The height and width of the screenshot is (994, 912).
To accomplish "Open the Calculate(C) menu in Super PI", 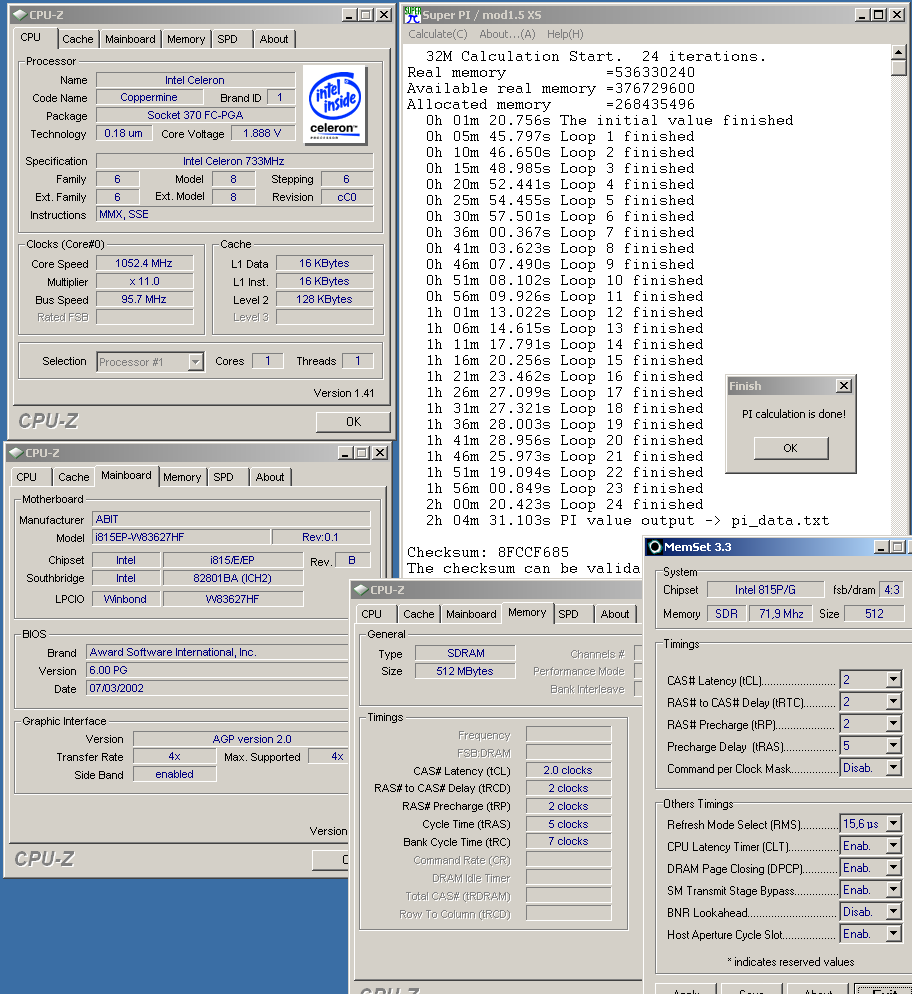I will pos(438,34).
